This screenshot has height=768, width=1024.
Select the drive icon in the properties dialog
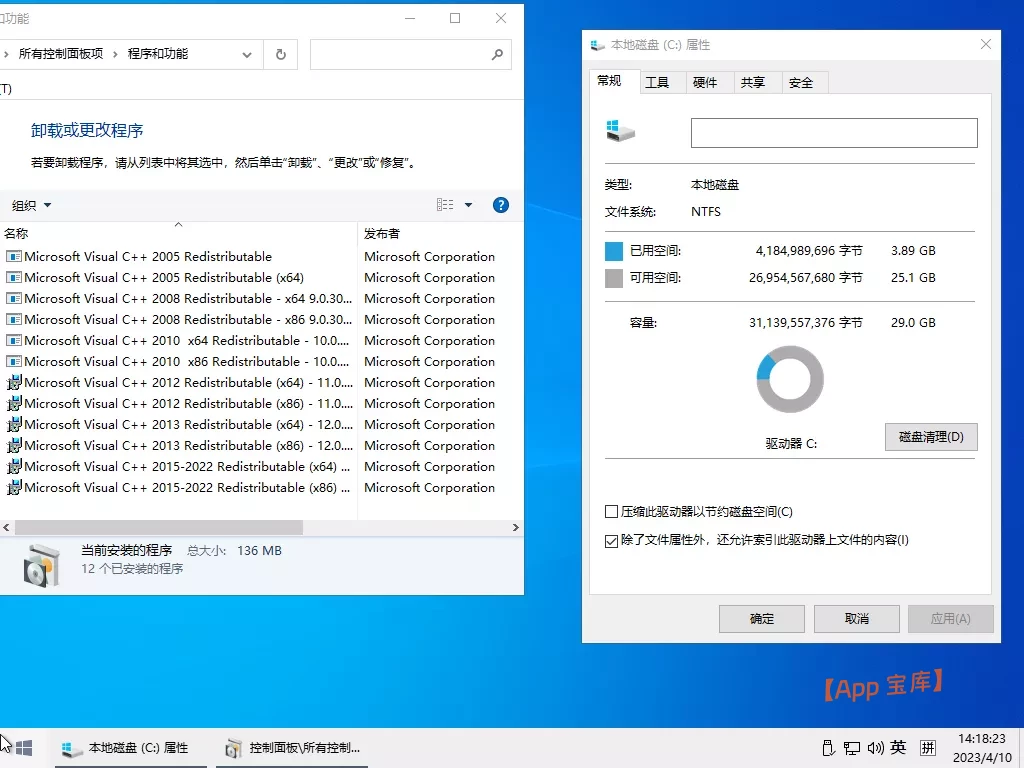pyautogui.click(x=622, y=131)
